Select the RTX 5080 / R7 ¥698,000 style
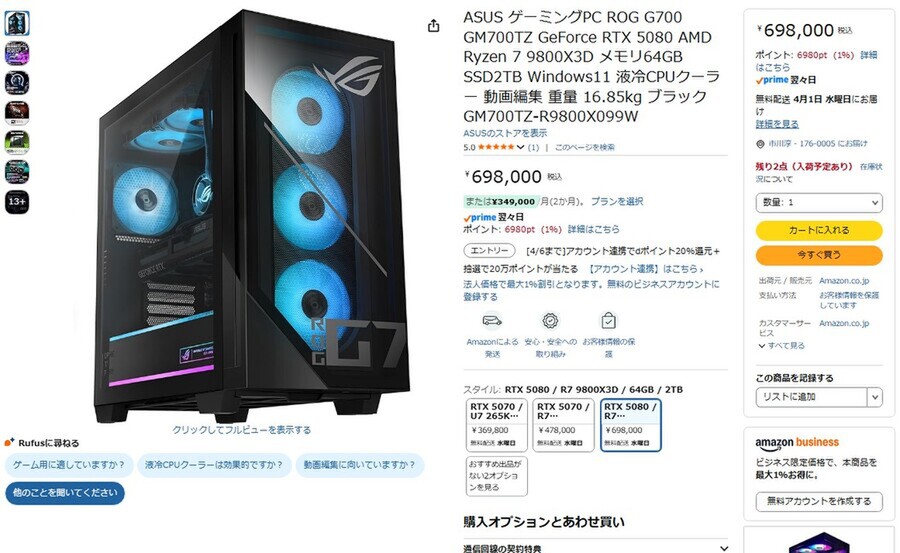 tap(630, 425)
